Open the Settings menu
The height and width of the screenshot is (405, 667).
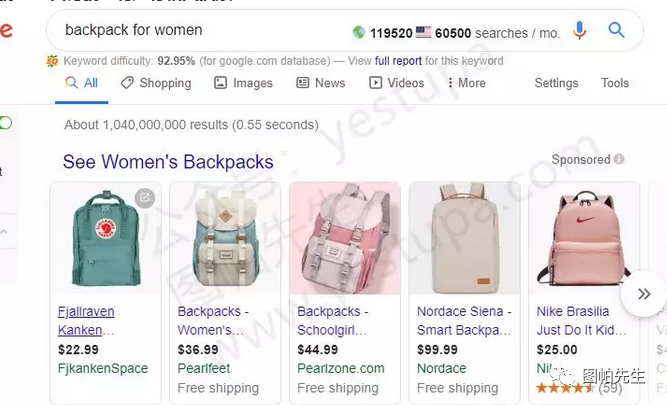[x=556, y=83]
